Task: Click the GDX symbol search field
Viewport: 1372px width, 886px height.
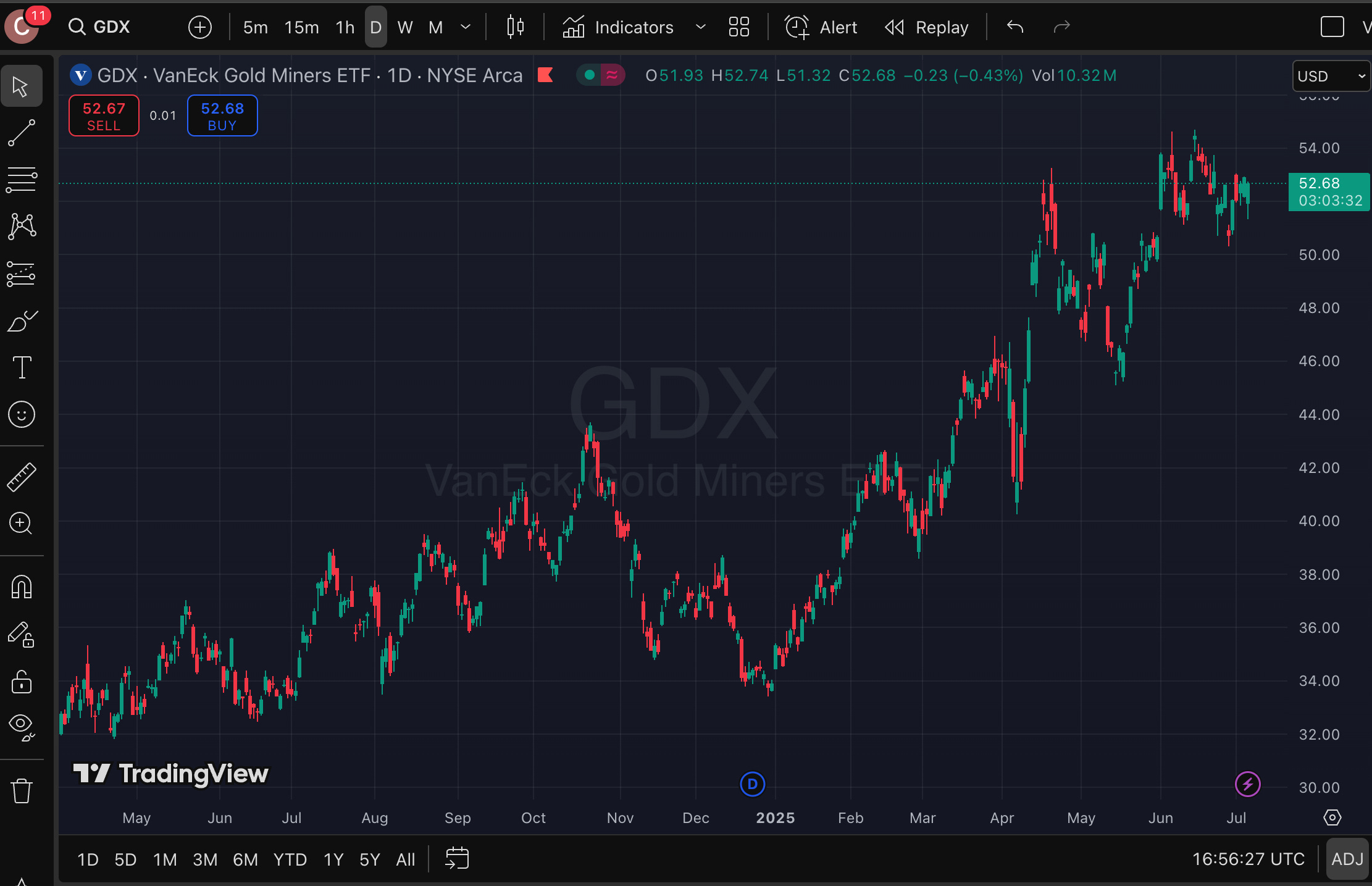Action: tap(111, 27)
